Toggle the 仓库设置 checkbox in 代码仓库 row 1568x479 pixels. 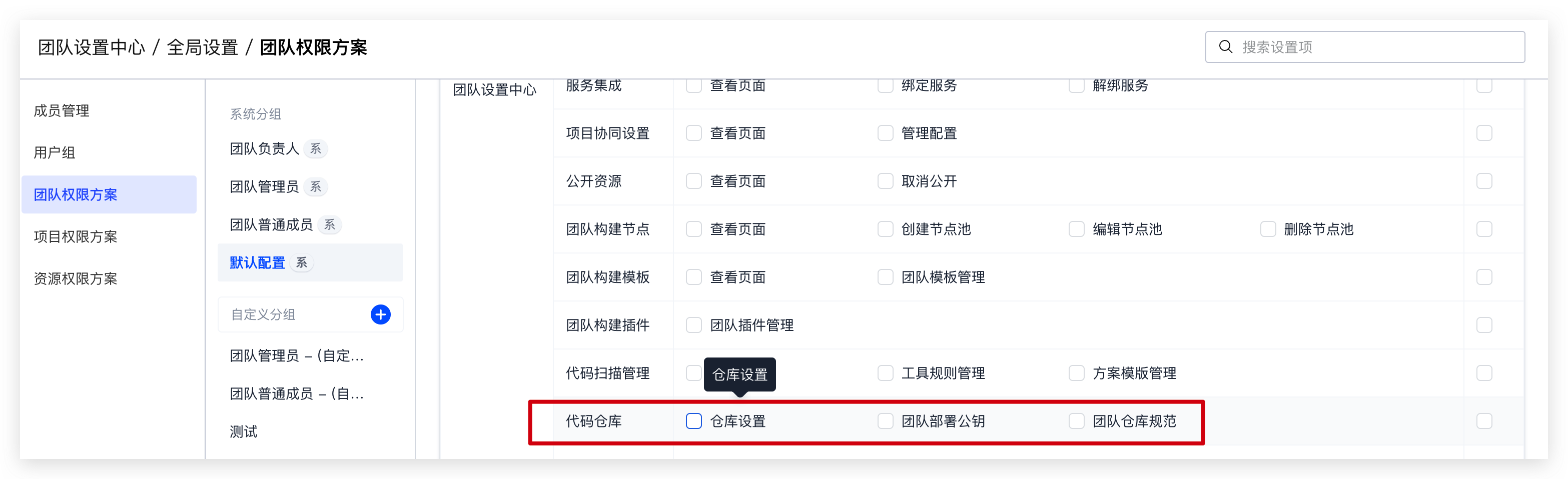pyautogui.click(x=693, y=421)
